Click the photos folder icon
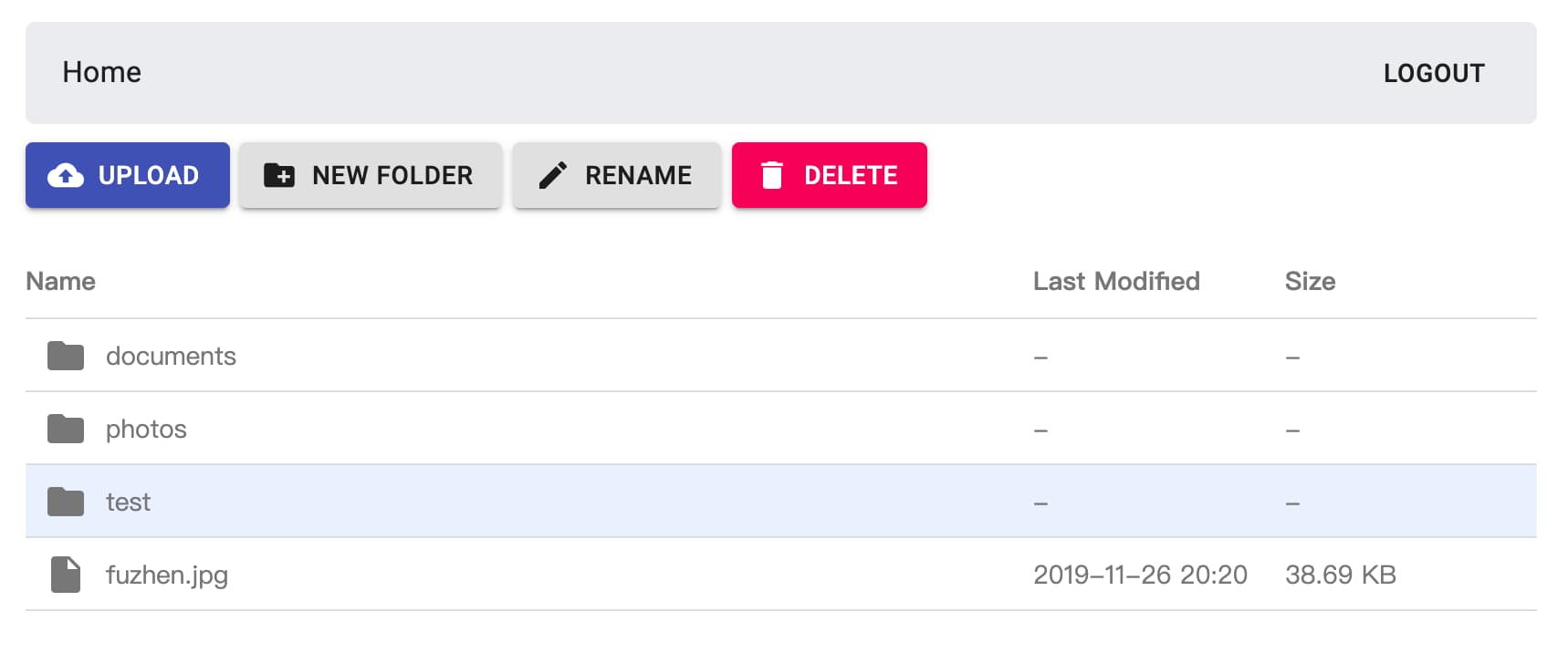Viewport: 1568px width, 653px height. (66, 429)
